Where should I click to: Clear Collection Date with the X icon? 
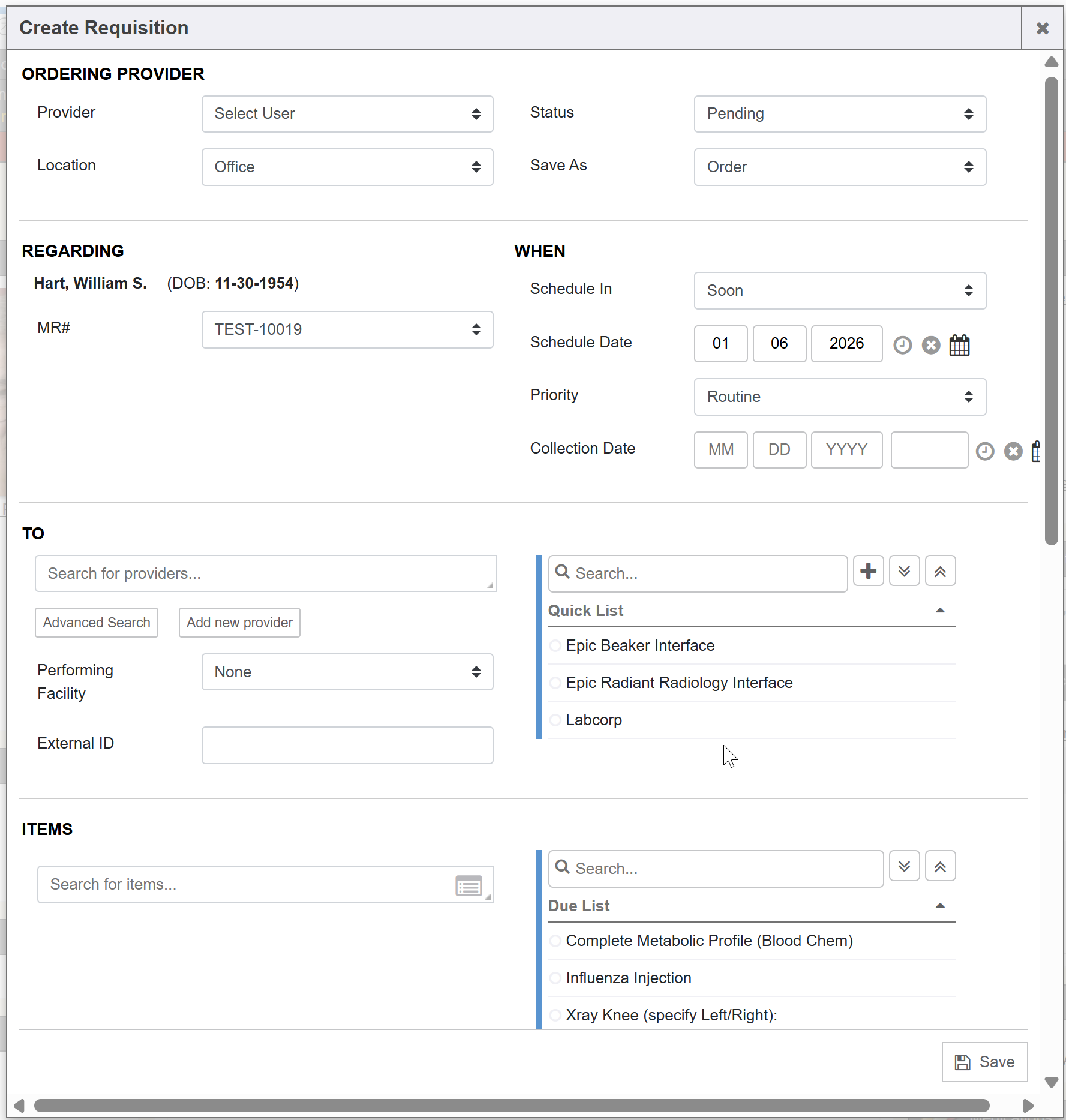coord(1013,451)
